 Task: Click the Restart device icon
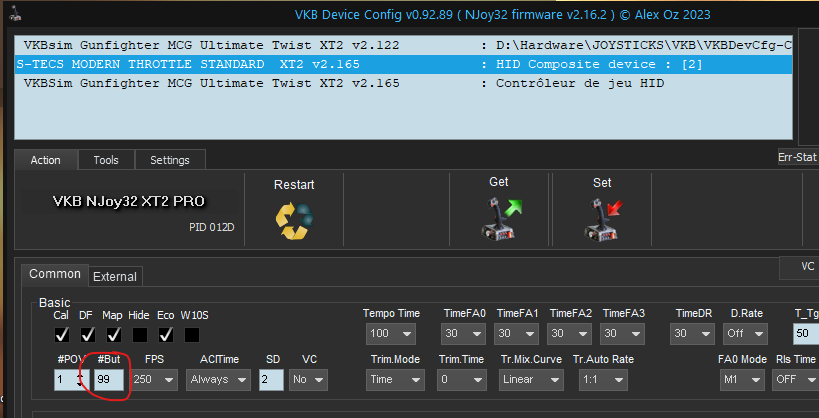click(293, 219)
